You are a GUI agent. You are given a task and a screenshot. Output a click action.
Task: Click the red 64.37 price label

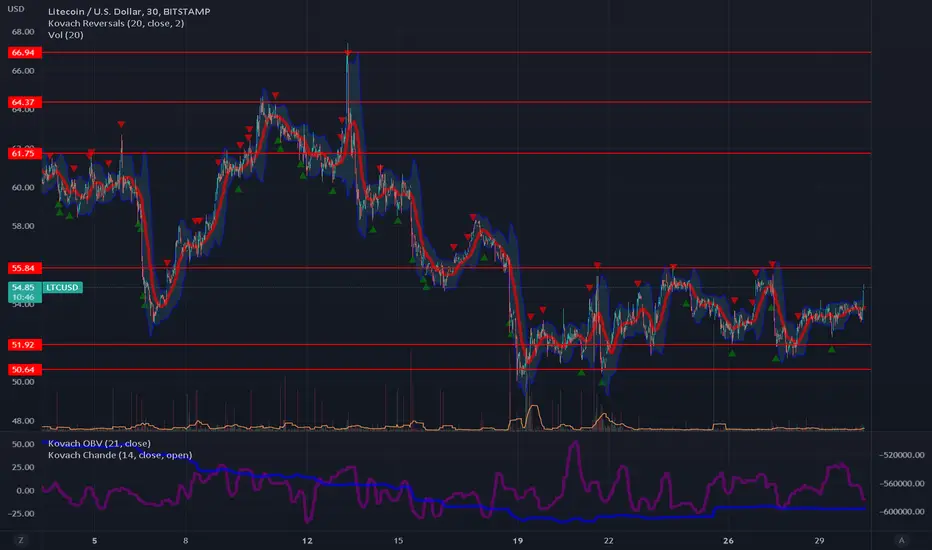pyautogui.click(x=24, y=102)
